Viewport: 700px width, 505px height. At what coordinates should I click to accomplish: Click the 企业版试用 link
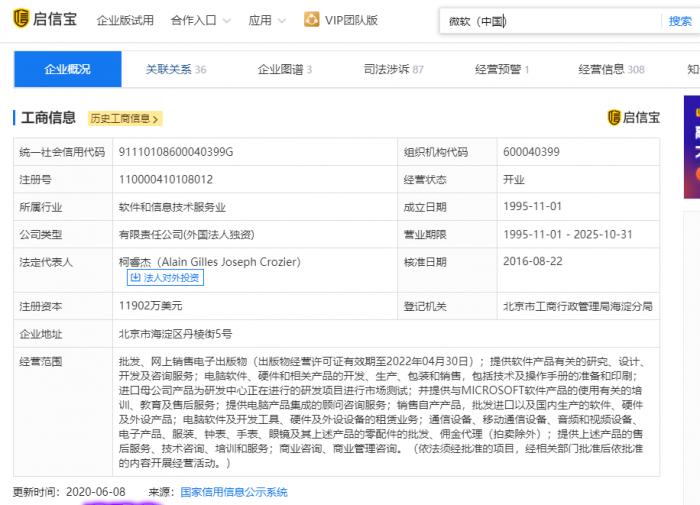coord(125,20)
